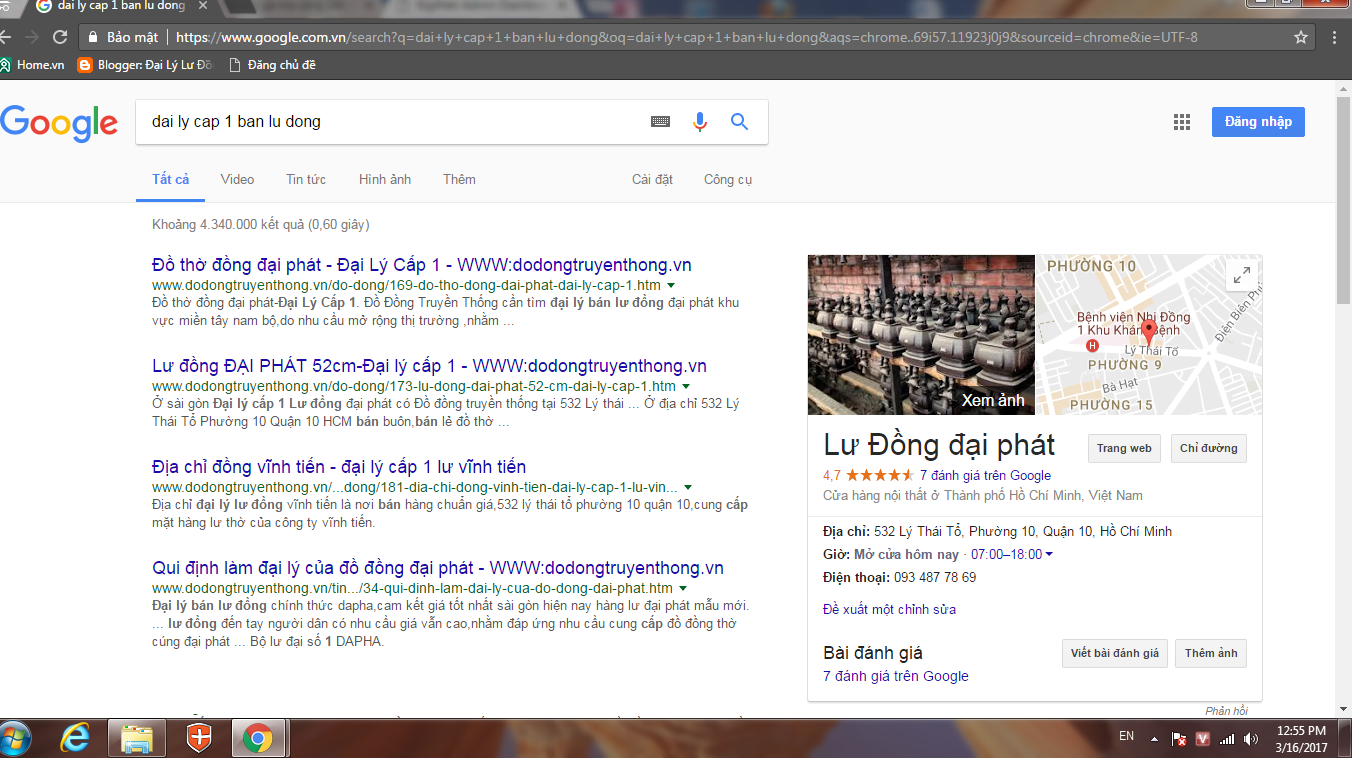Click the EN language indicator

tap(1127, 736)
